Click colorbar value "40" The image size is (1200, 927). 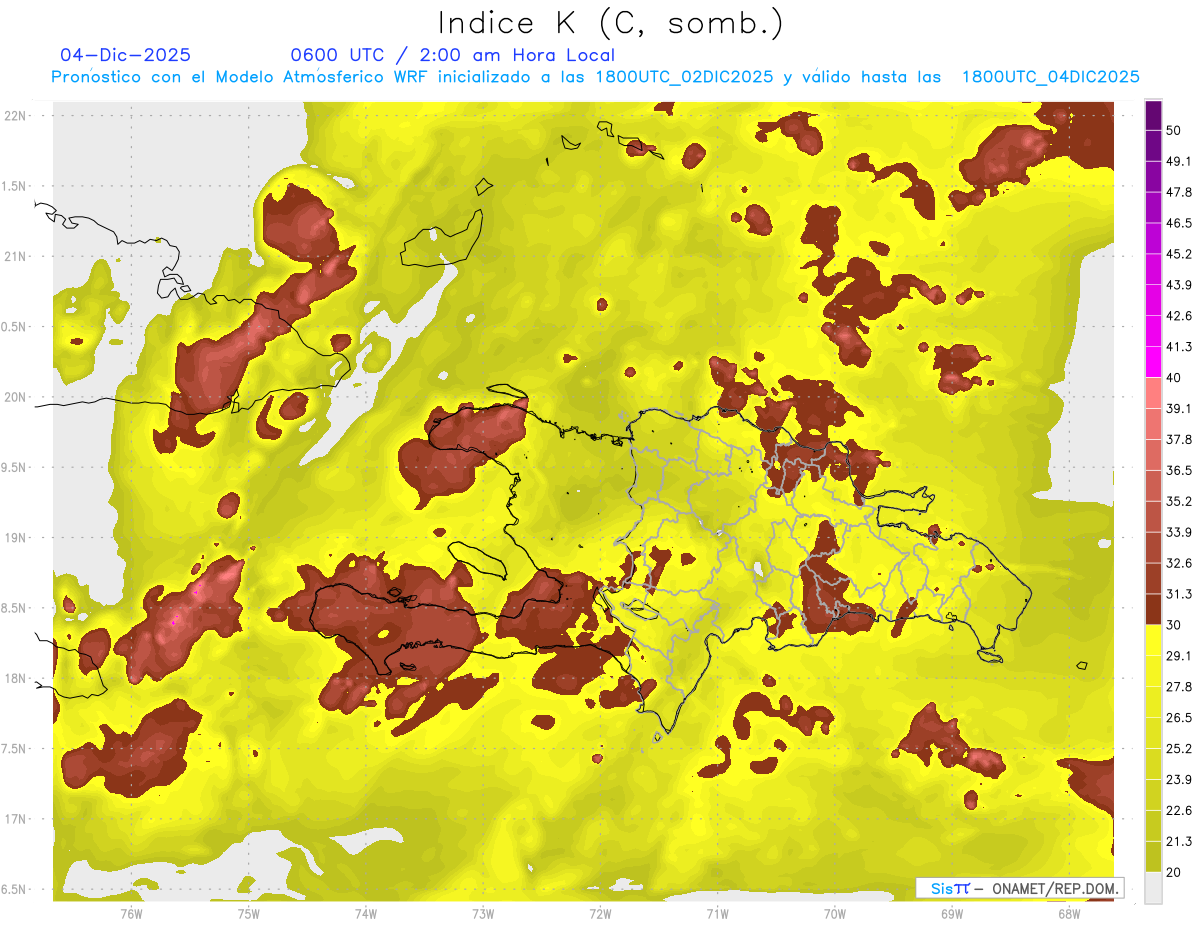(1174, 378)
